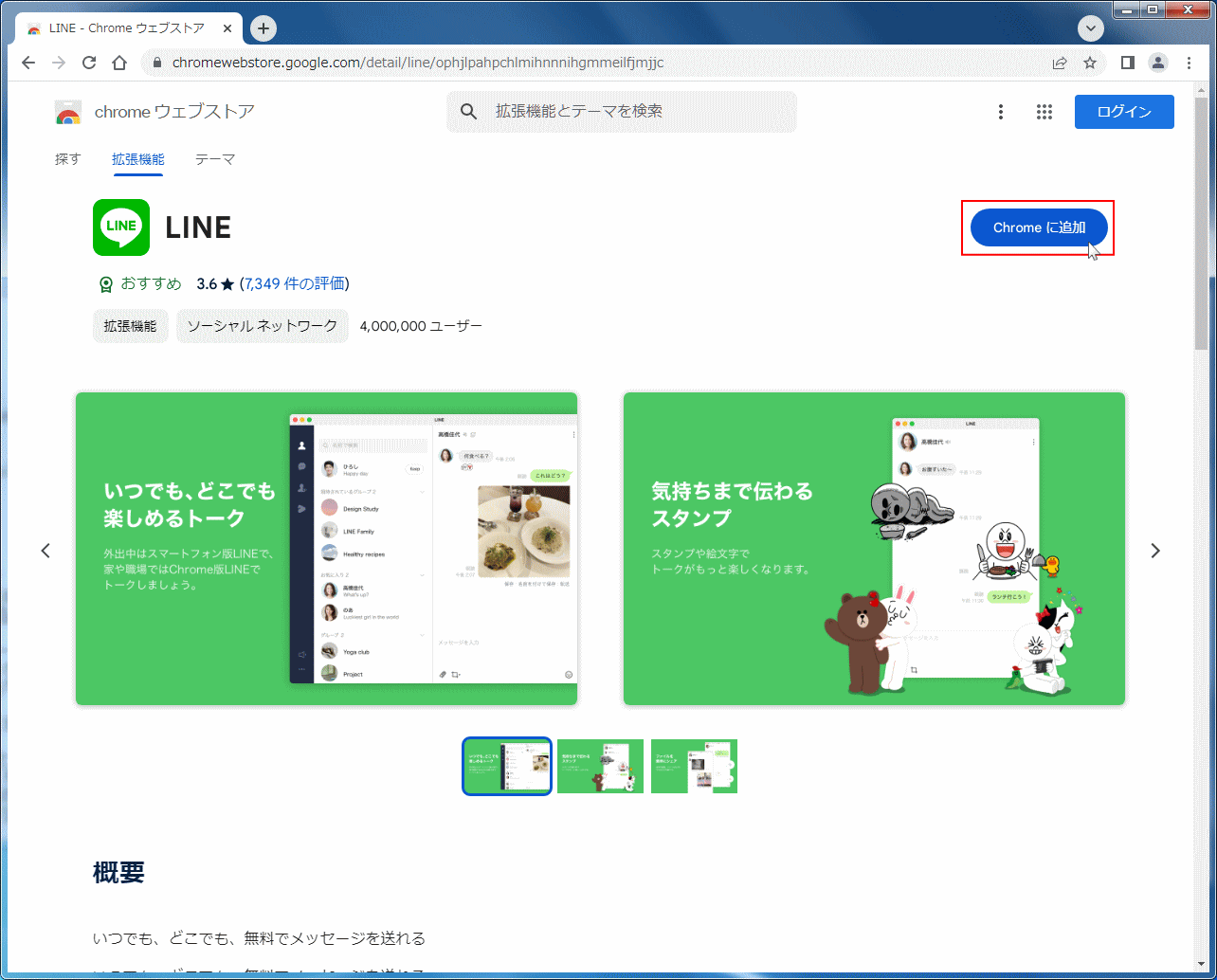Click the lock icon in address bar
Screen dimensions: 1217x980
click(156, 63)
